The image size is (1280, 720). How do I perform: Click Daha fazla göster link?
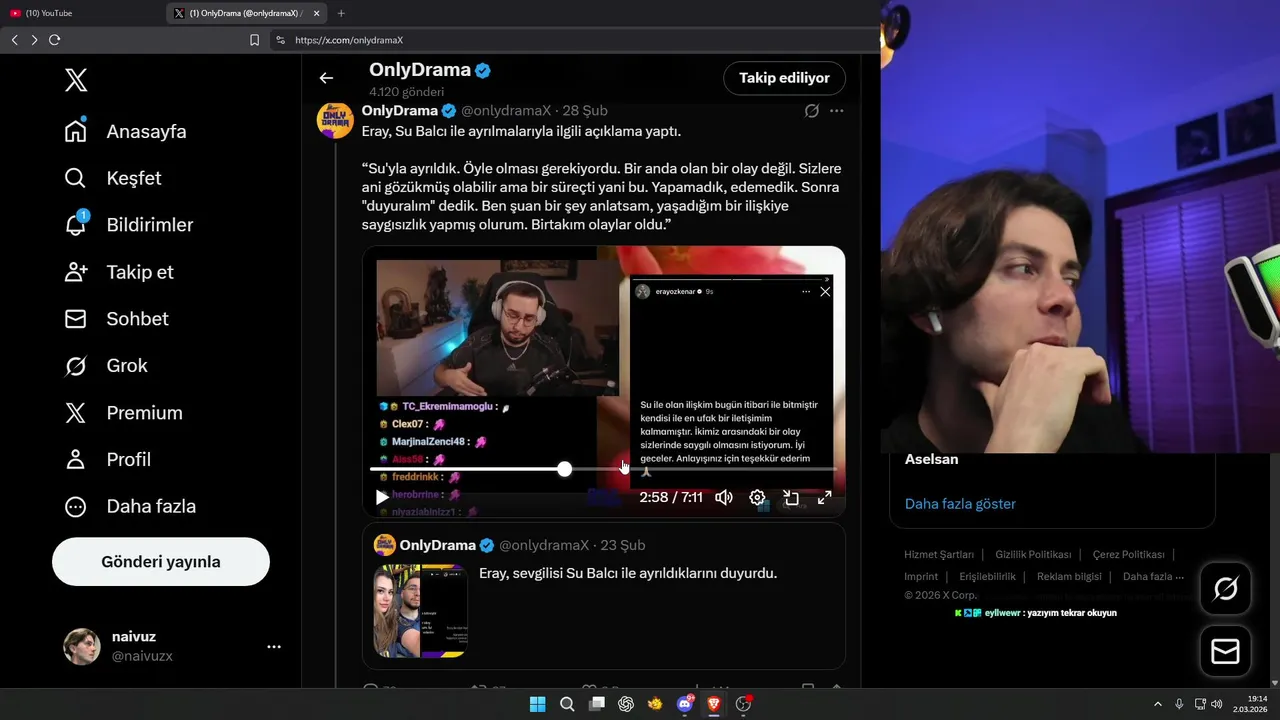coord(960,504)
